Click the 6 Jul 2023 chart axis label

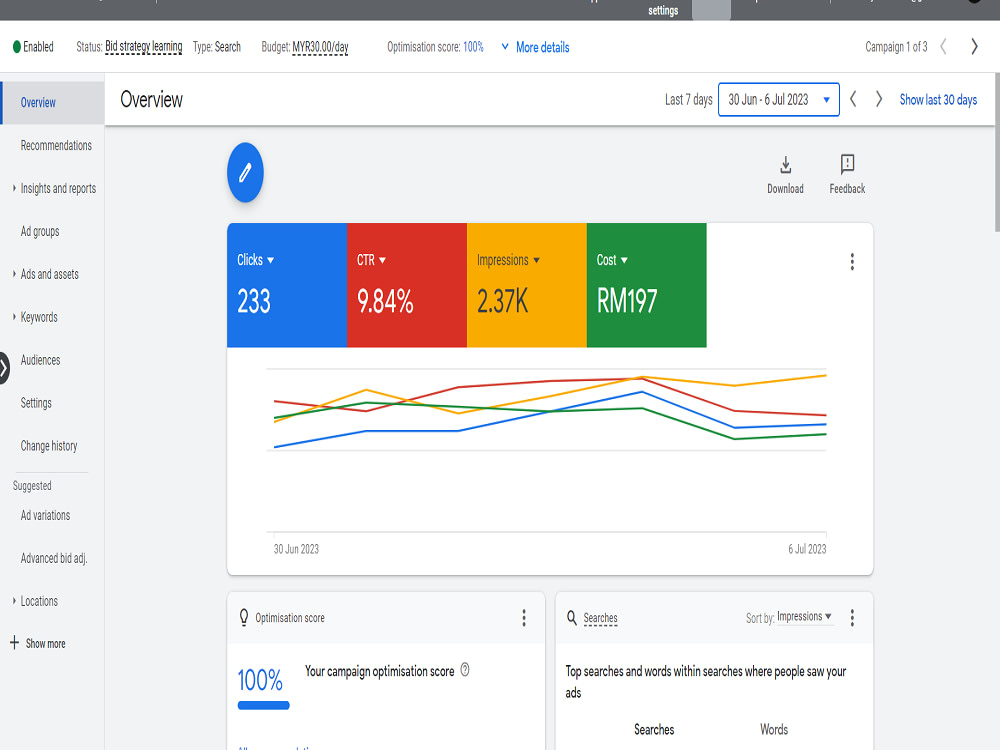(807, 549)
